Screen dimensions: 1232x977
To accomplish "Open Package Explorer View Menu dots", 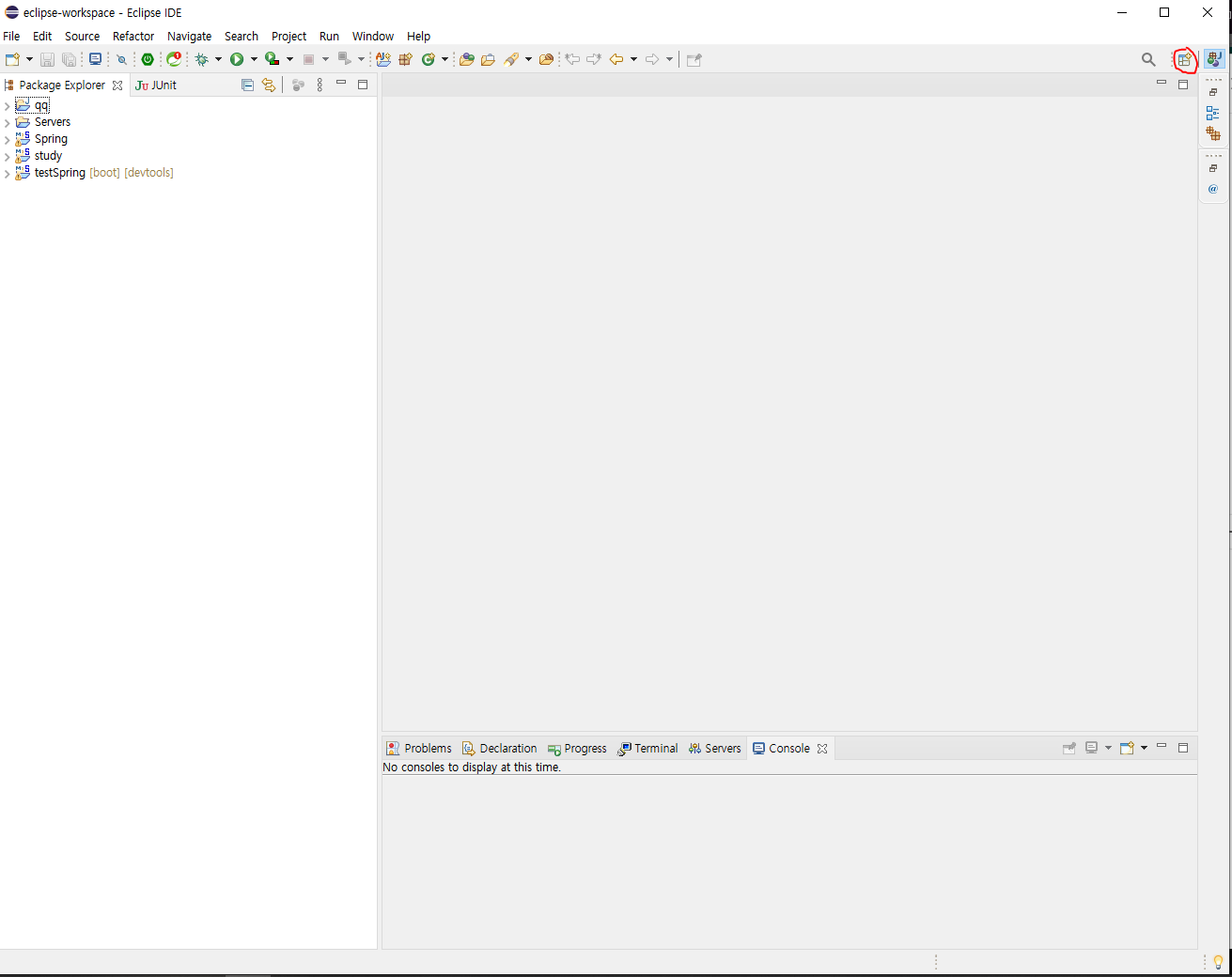I will click(x=320, y=85).
